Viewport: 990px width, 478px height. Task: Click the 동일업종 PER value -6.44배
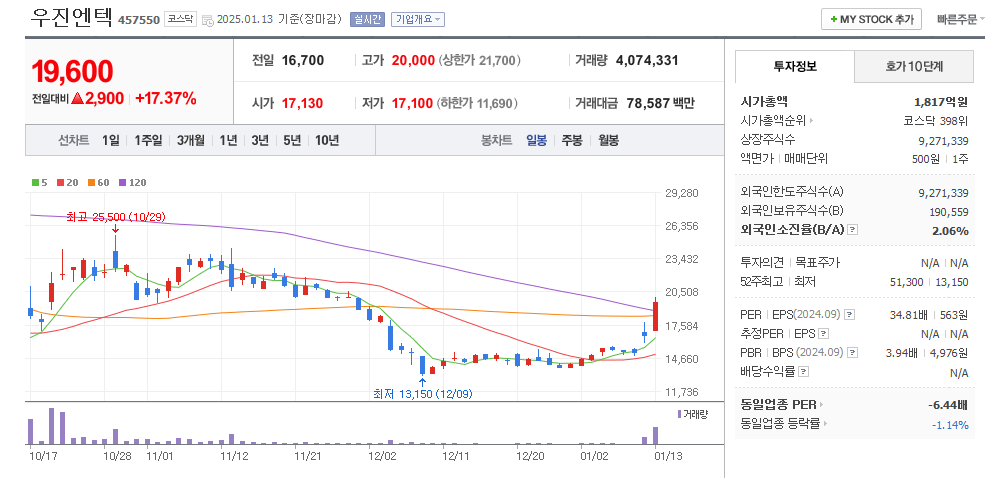click(948, 405)
